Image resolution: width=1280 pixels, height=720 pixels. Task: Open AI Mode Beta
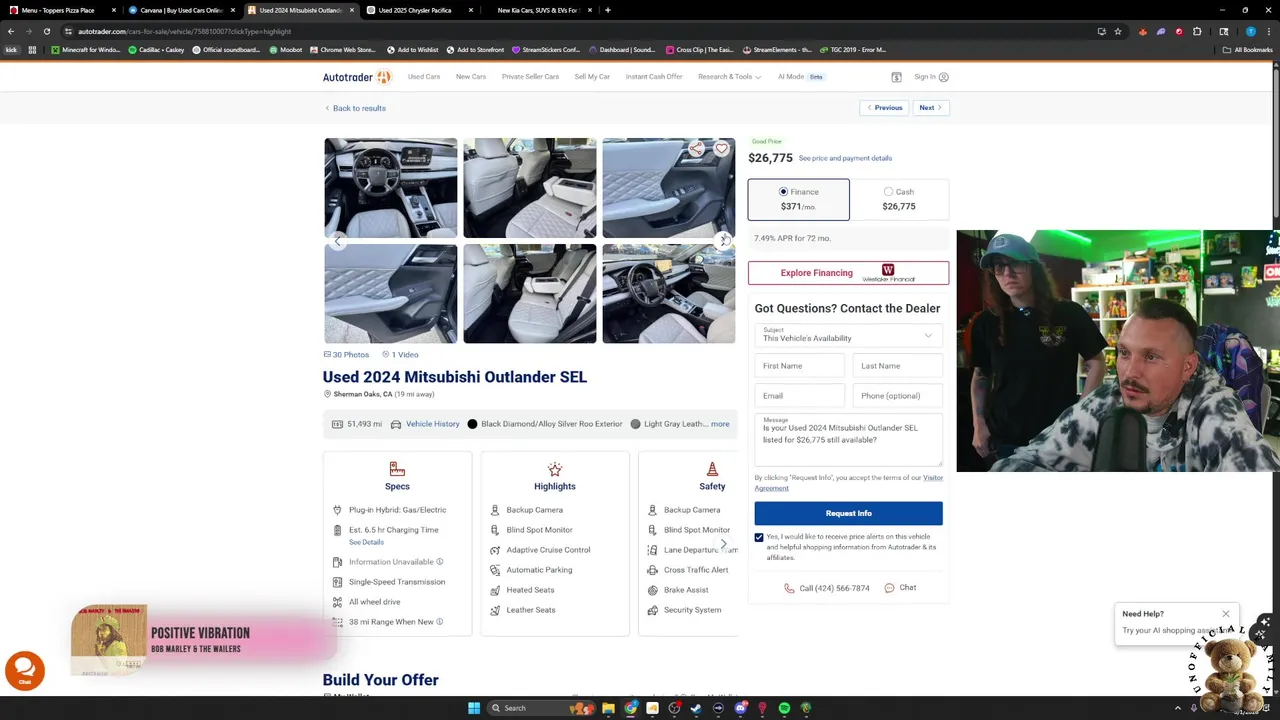coord(801,77)
